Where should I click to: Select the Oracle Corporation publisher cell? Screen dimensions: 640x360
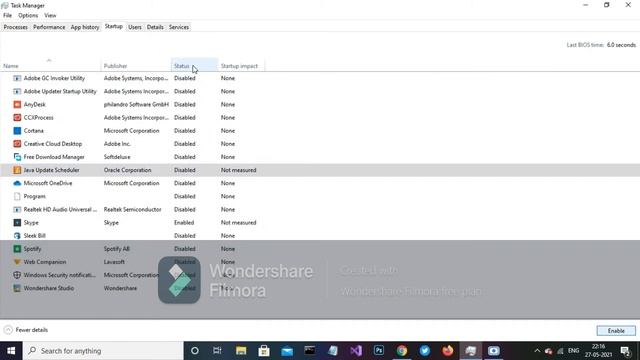[127, 170]
